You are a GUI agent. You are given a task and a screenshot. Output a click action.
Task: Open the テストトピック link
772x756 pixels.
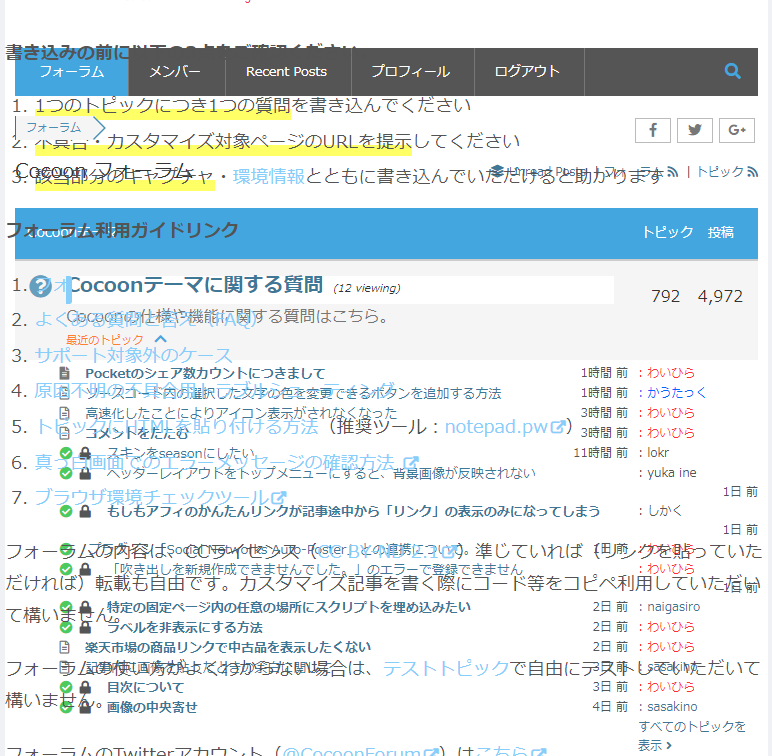(x=446, y=668)
